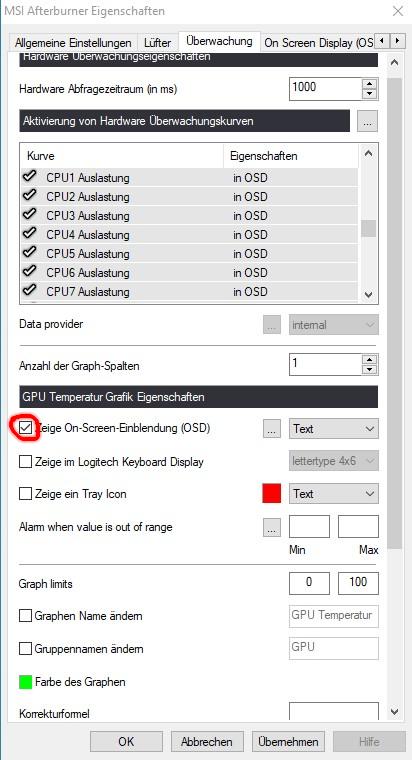
Task: Click tab strip right scroll arrow
Action: click(397, 41)
